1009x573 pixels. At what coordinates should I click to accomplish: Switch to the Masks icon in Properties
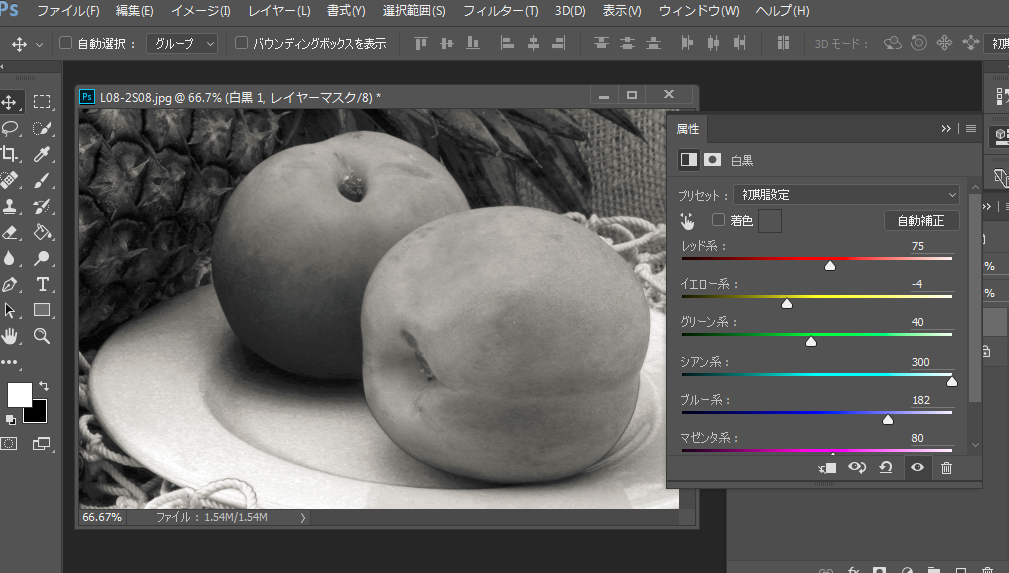click(x=712, y=160)
